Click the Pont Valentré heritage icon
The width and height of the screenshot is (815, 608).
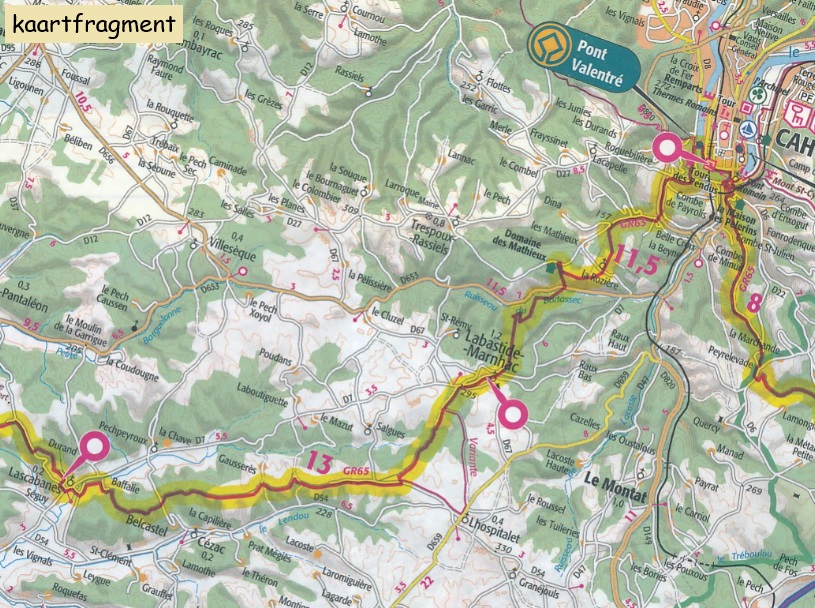click(x=546, y=45)
